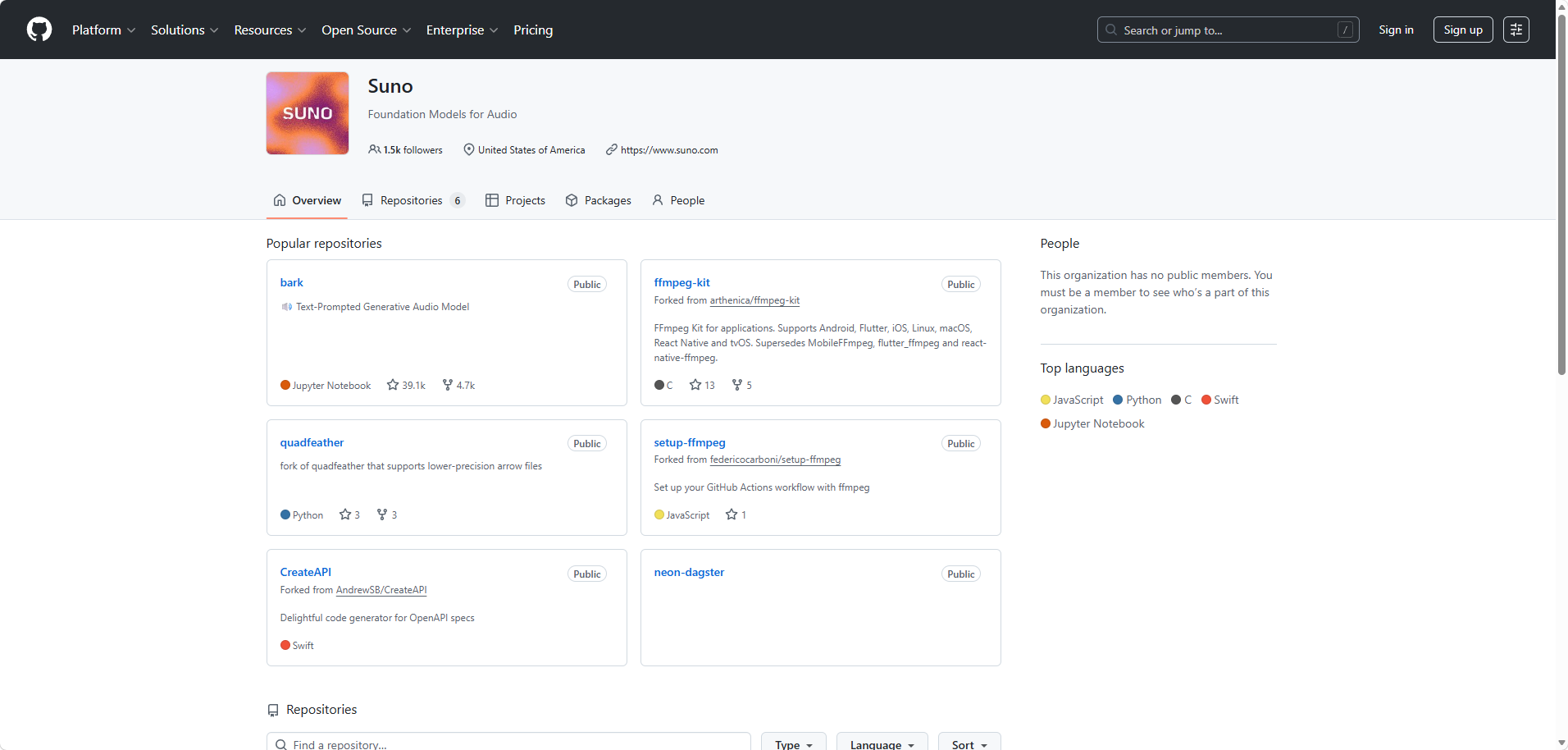
Task: Switch to the Overview tab
Action: [x=307, y=200]
